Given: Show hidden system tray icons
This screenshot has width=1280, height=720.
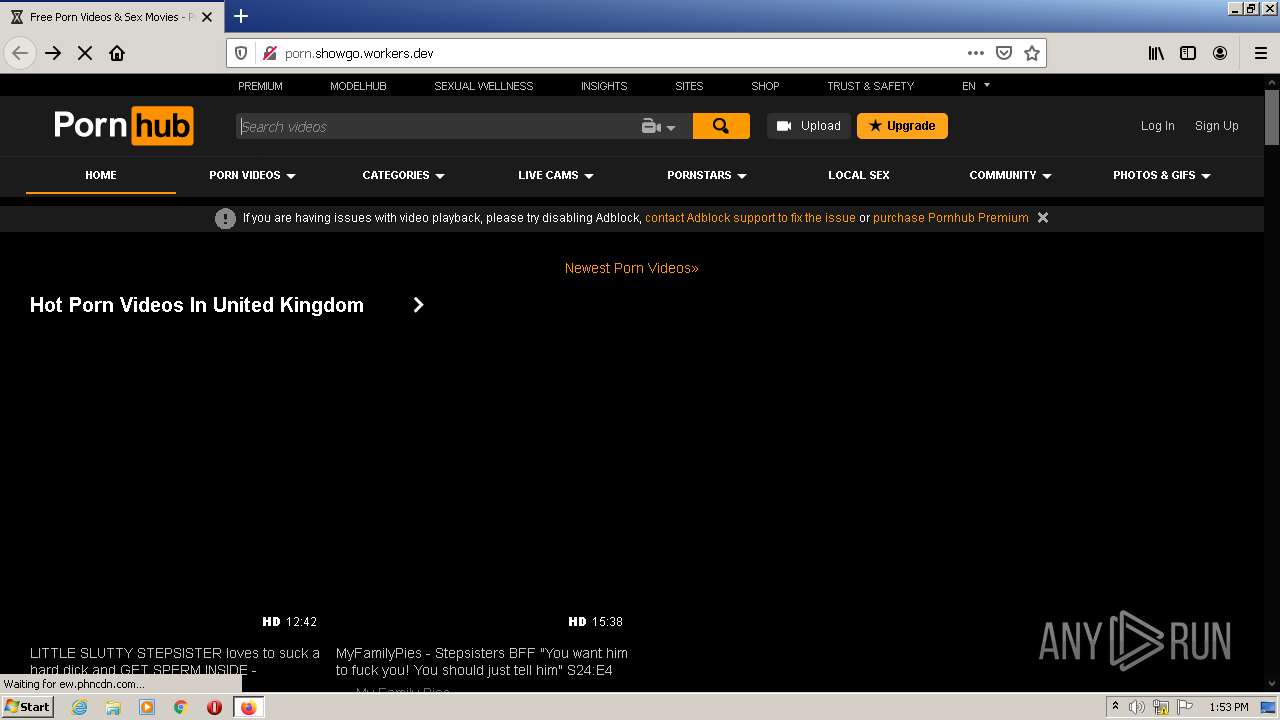Looking at the screenshot, I should (x=1115, y=707).
